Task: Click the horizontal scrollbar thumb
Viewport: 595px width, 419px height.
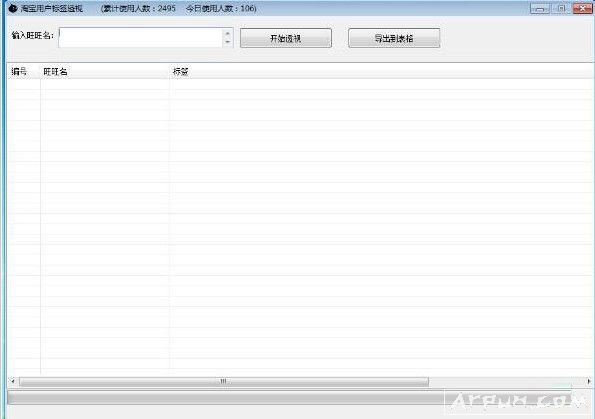Action: click(x=224, y=381)
